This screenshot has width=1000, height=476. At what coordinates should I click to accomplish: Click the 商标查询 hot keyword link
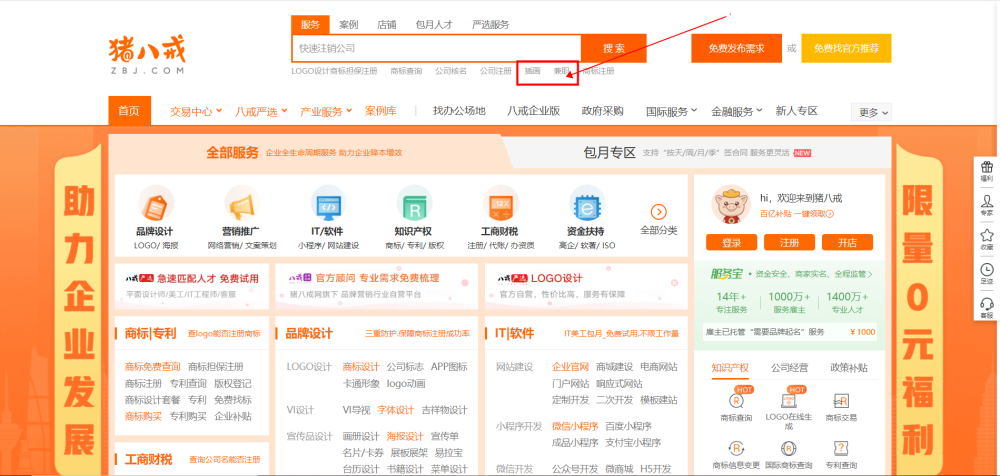pyautogui.click(x=406, y=71)
